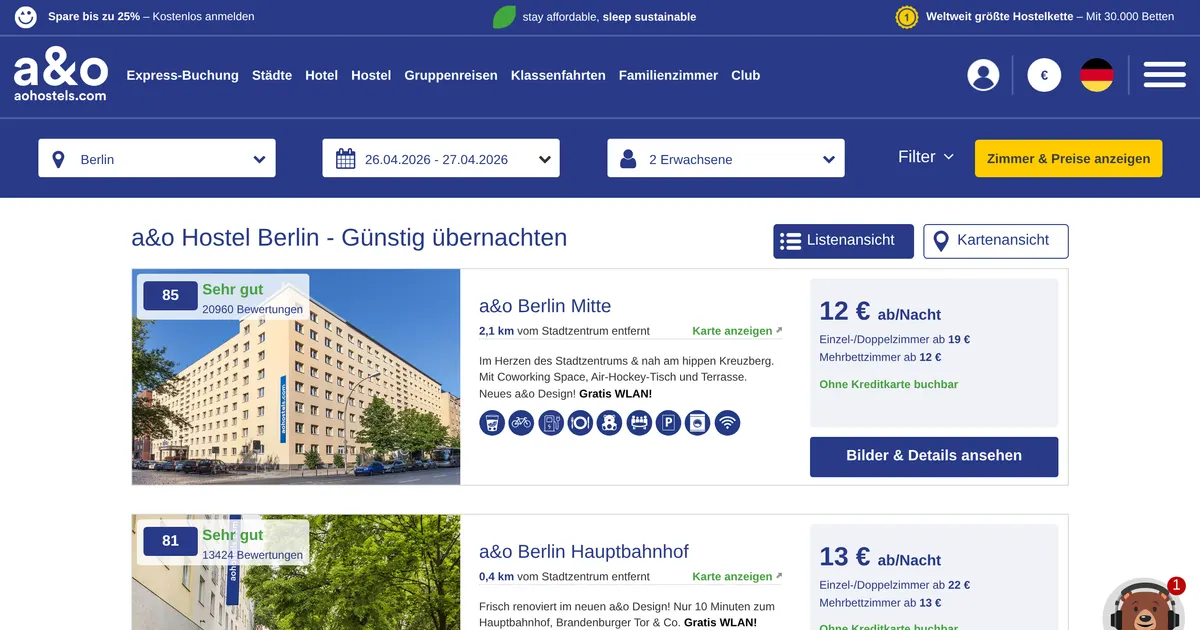Click the meeting room amenity icon
The height and width of the screenshot is (630, 1200).
[639, 423]
